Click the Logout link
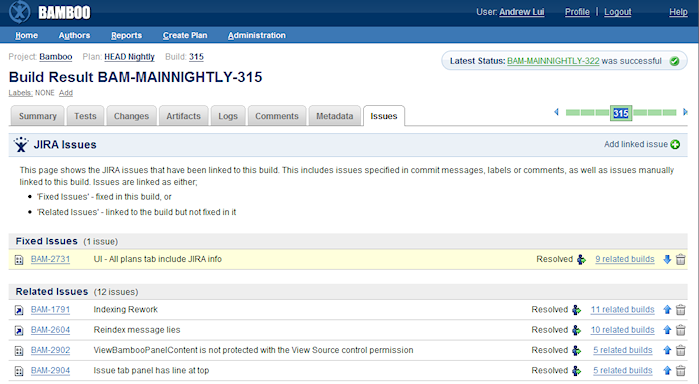The height and width of the screenshot is (384, 699). pos(617,12)
